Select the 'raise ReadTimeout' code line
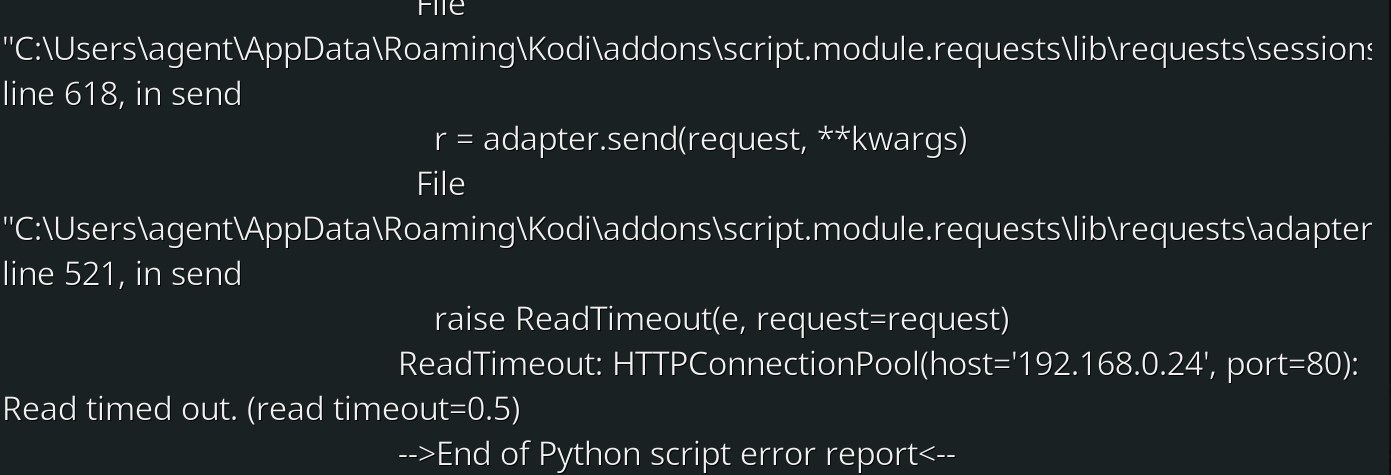The width and height of the screenshot is (1391, 475). (x=721, y=320)
